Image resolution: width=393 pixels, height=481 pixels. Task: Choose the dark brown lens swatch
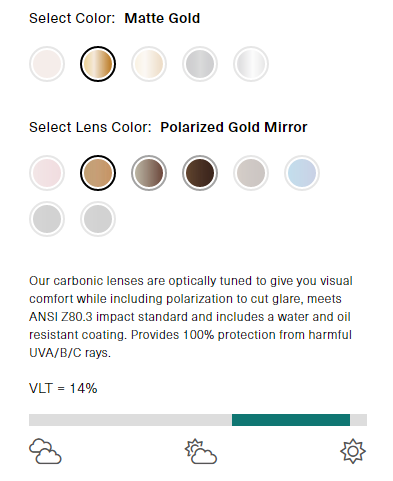(200, 173)
